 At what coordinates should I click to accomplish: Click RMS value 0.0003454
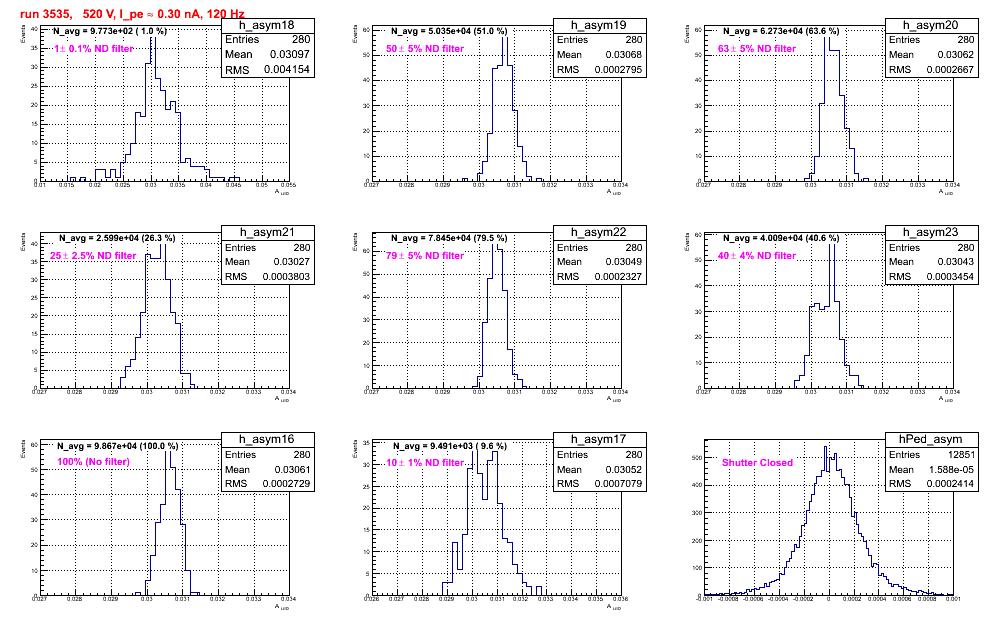click(x=950, y=277)
